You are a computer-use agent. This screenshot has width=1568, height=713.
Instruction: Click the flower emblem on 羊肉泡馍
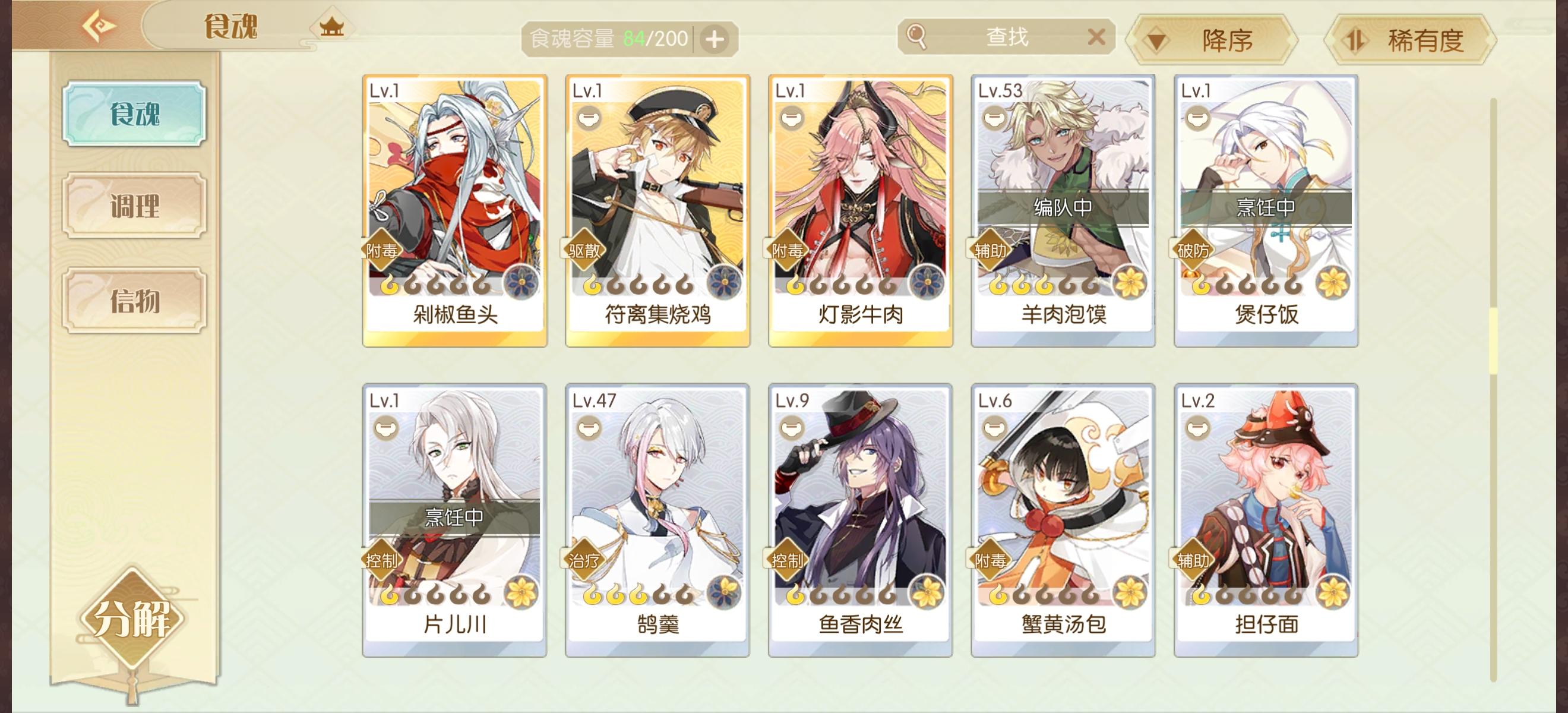click(1131, 282)
